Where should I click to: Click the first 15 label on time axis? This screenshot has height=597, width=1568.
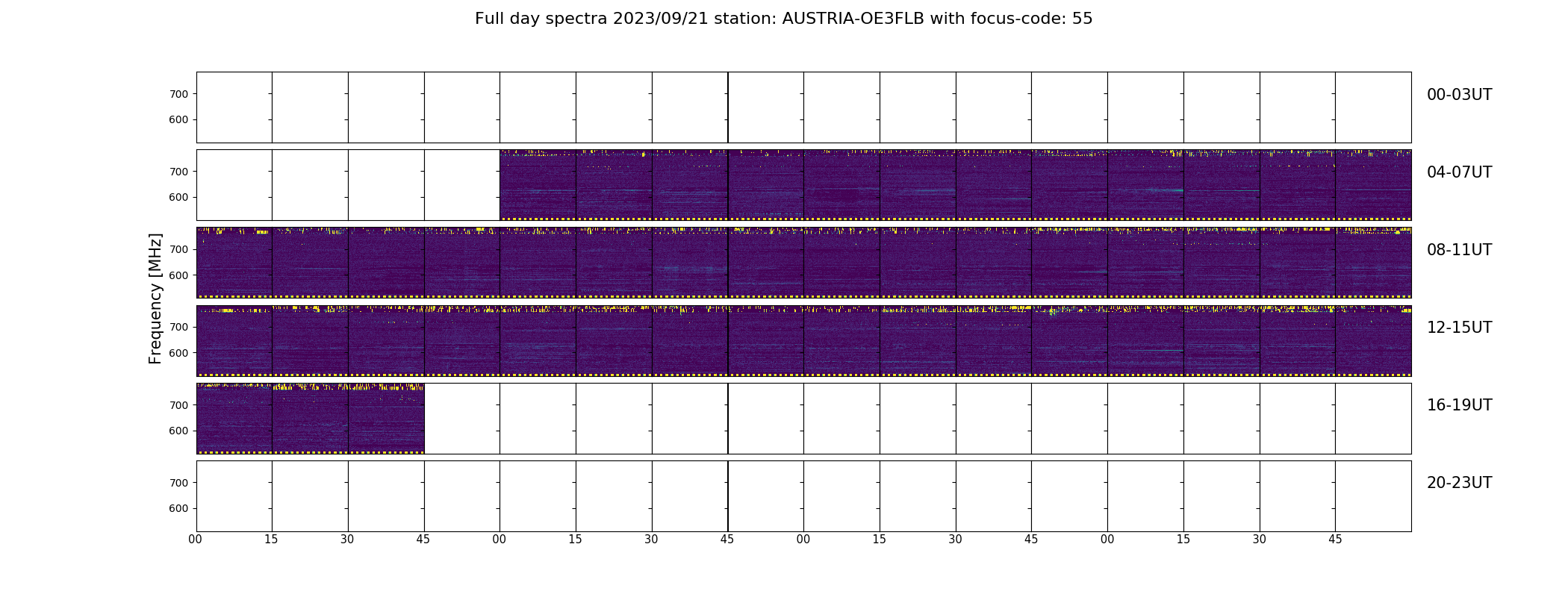[272, 539]
